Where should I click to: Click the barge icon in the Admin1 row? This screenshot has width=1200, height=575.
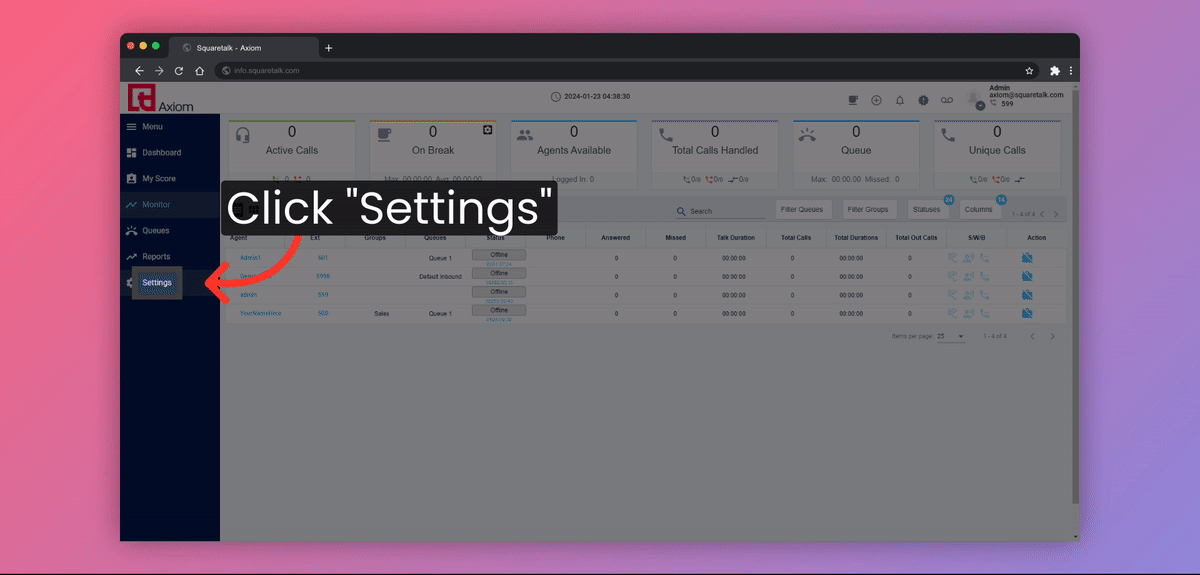pyautogui.click(x=984, y=258)
